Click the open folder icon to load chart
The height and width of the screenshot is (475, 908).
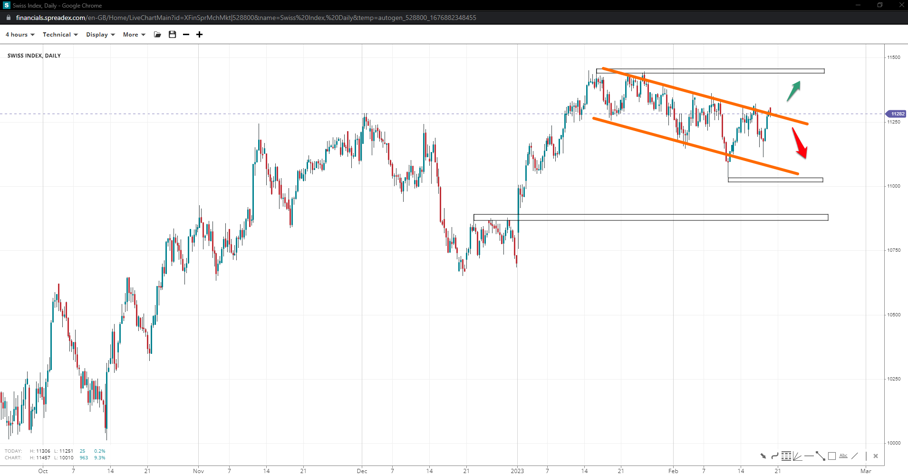[157, 35]
